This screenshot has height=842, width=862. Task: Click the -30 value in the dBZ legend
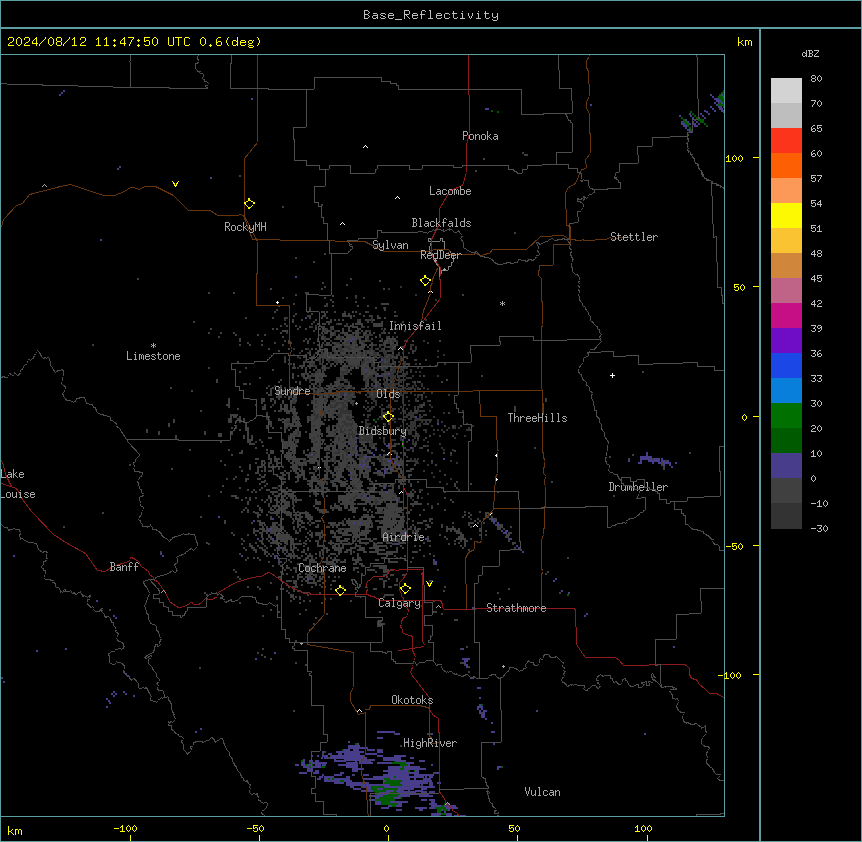click(x=819, y=528)
